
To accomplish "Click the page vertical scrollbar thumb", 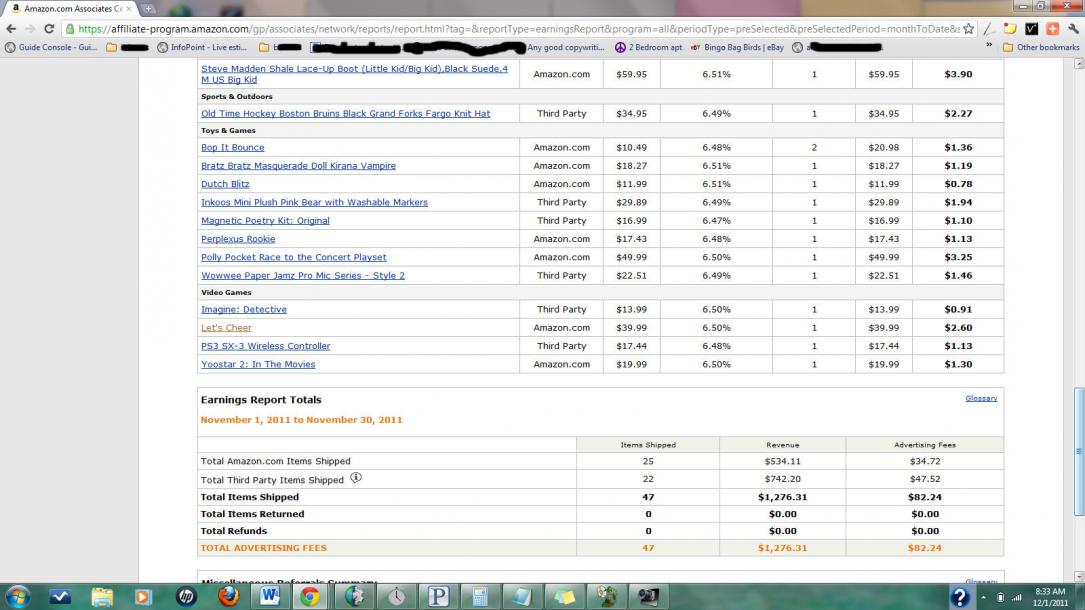I will coord(1079,452).
